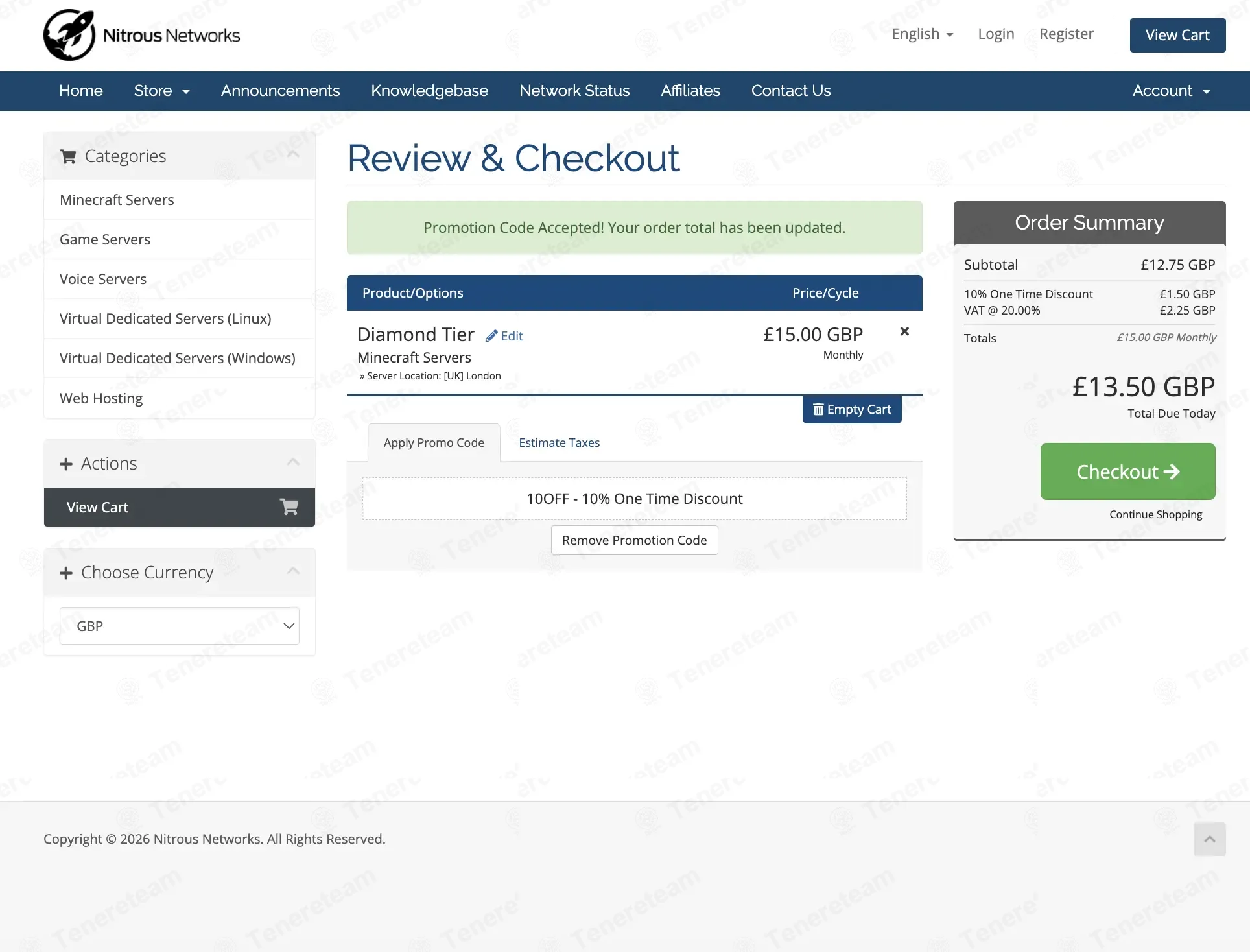Click the cart icon in View Cart sidebar row
The width and height of the screenshot is (1250, 952).
click(289, 507)
